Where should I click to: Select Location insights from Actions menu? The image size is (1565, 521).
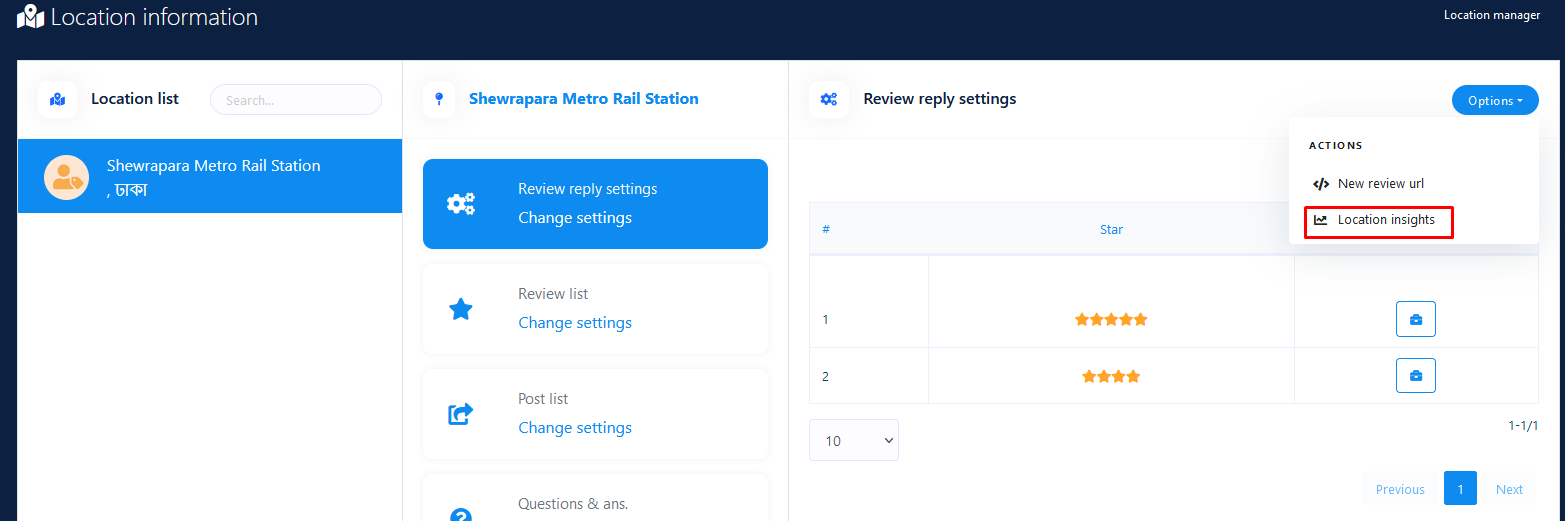[x=1385, y=220]
